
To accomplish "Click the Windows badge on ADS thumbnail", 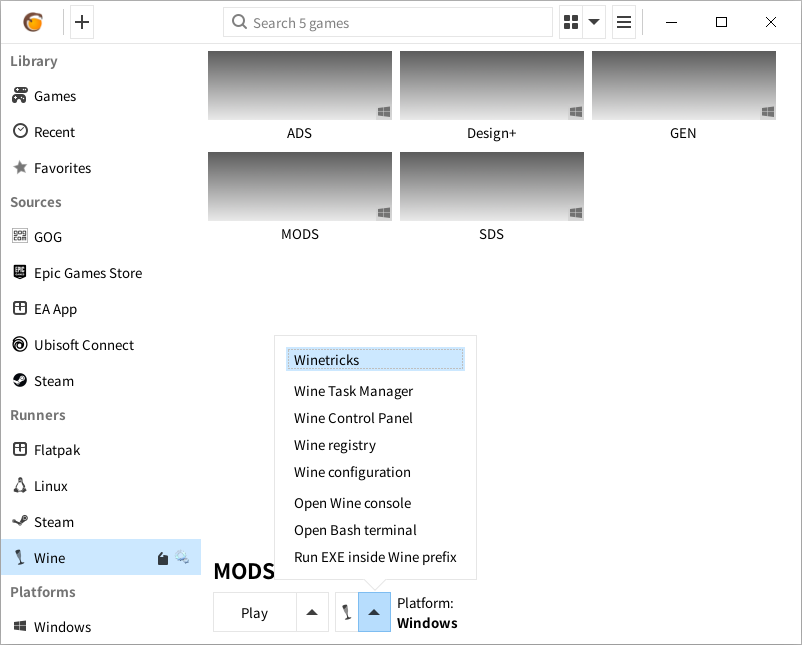I will click(x=384, y=112).
